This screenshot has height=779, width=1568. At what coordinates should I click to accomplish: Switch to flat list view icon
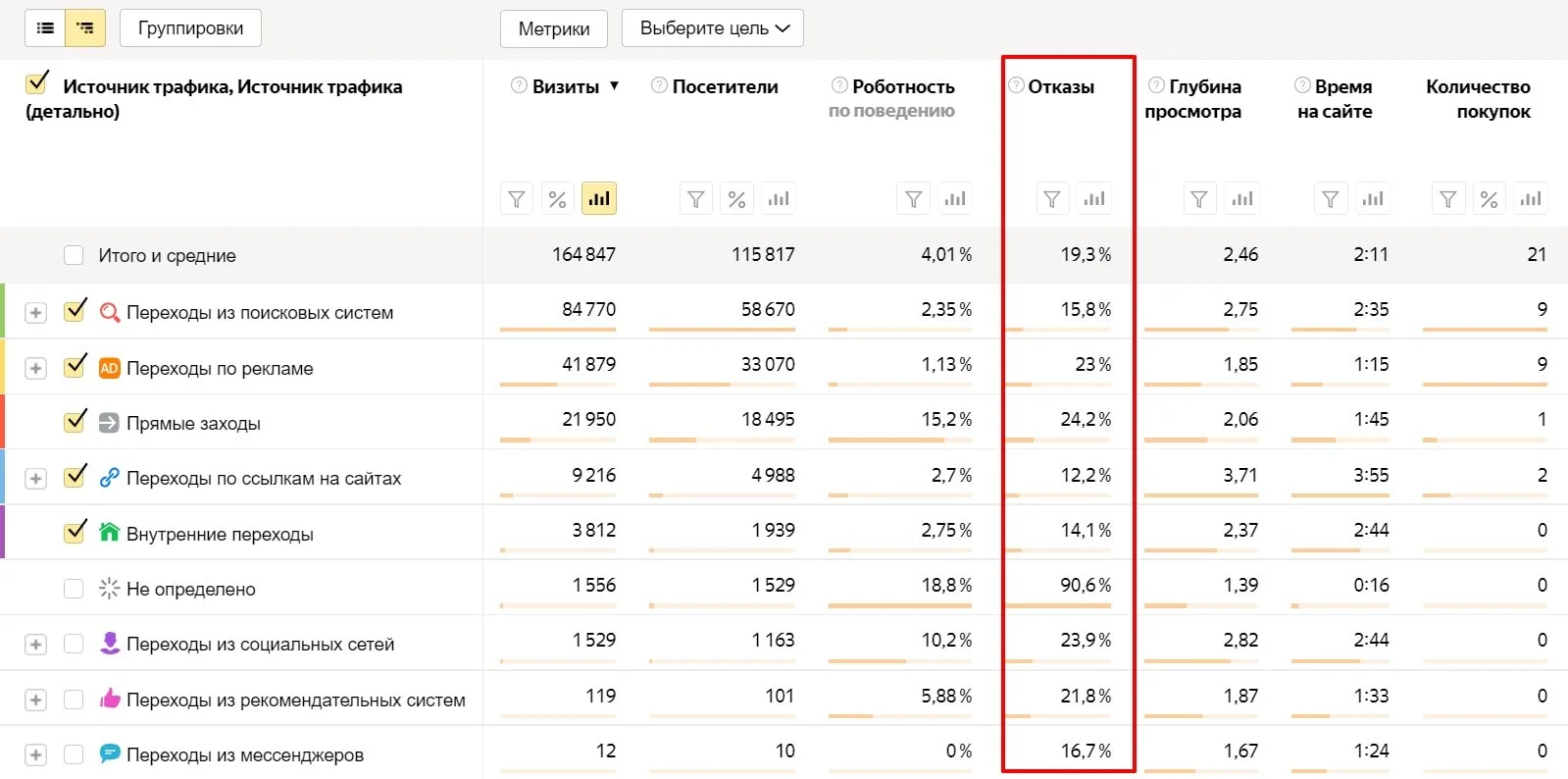tap(45, 28)
